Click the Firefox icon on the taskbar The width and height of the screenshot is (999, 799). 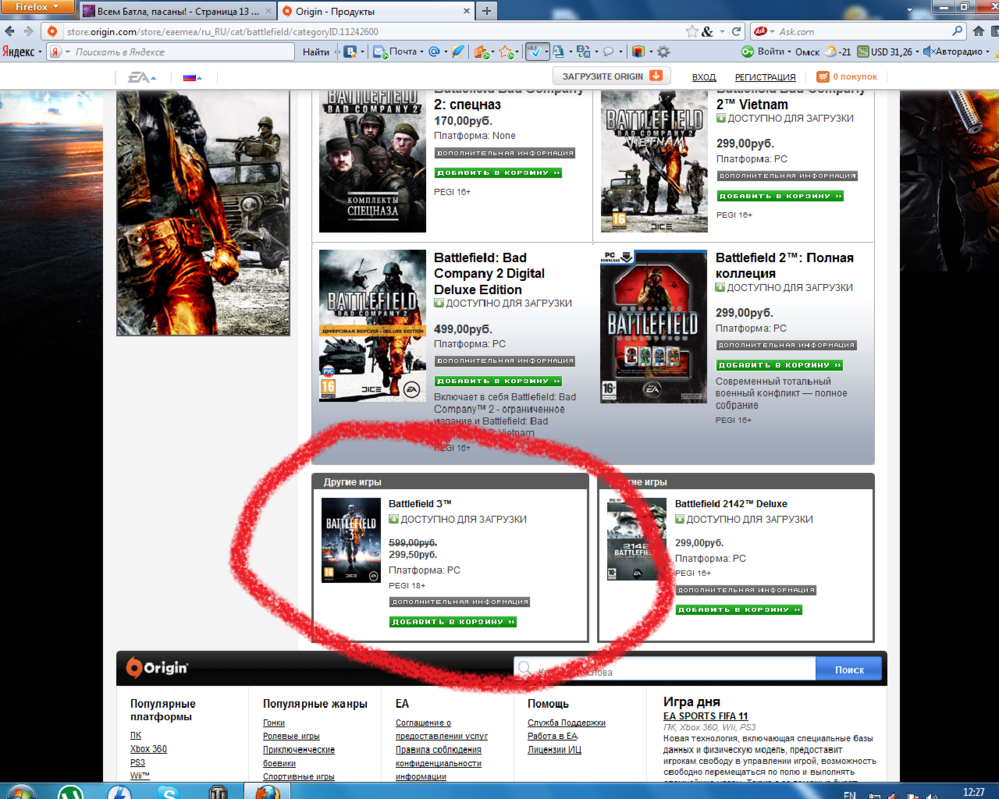pos(268,793)
